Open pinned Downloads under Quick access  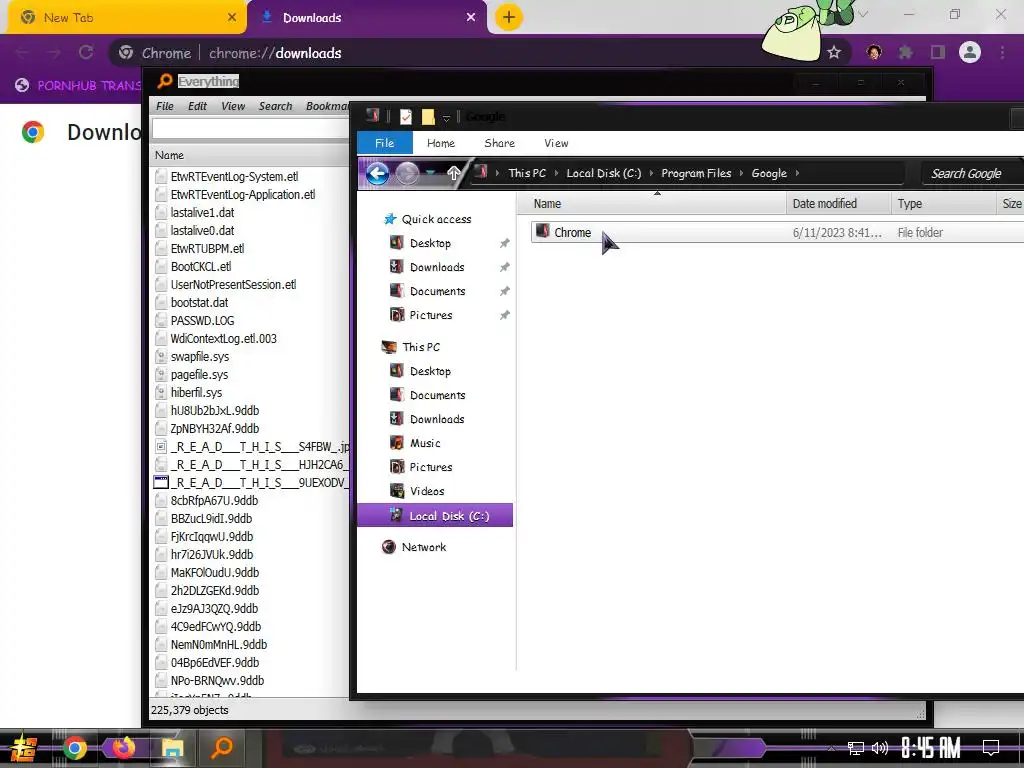[436, 267]
